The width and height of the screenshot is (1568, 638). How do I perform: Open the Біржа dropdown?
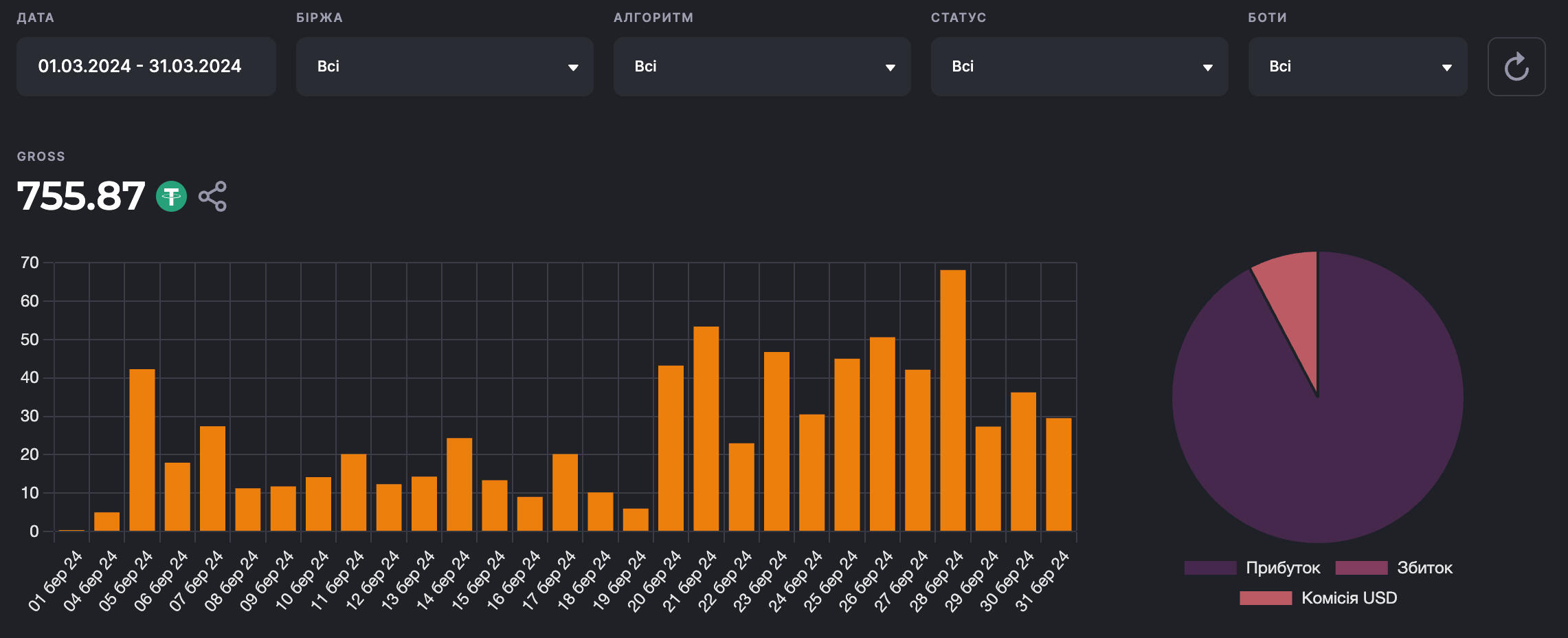click(444, 67)
